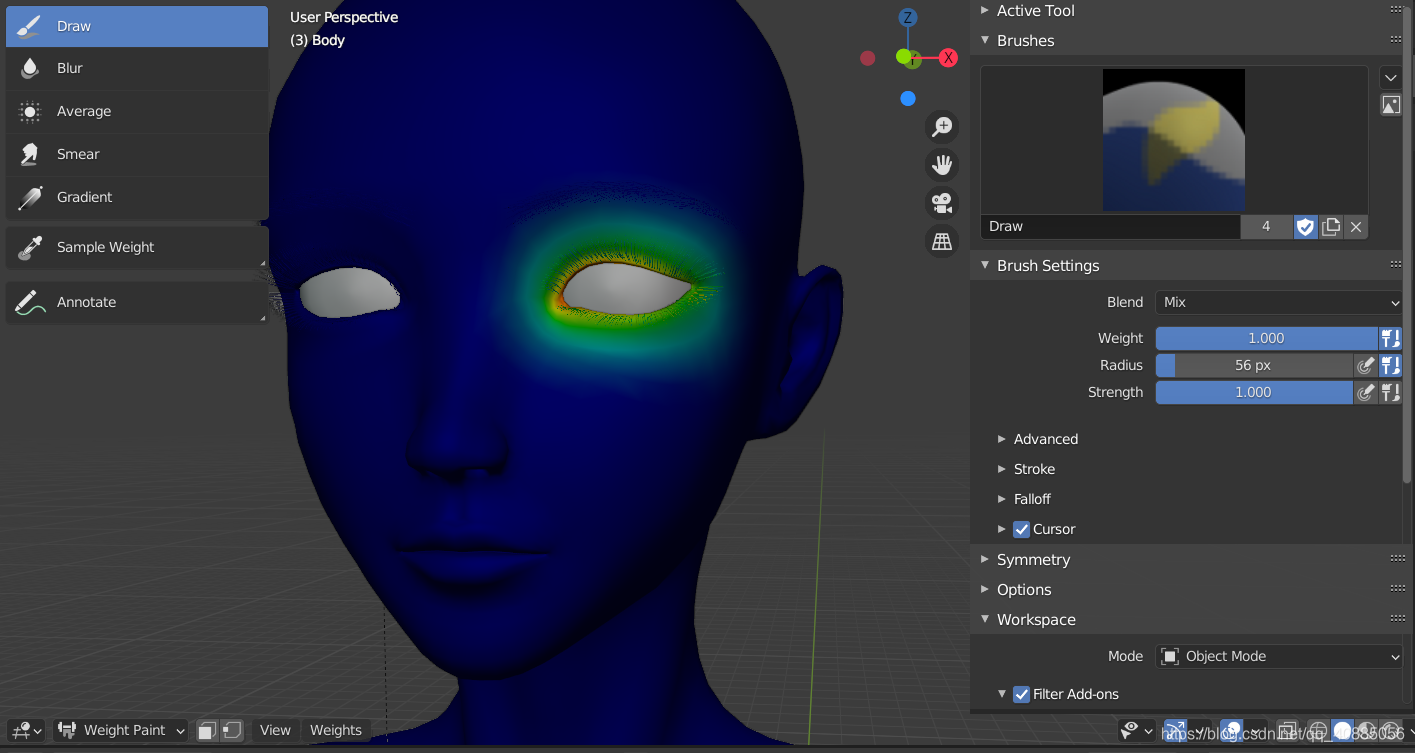Select solid shading sphere icon
1415x753 pixels.
click(1343, 731)
